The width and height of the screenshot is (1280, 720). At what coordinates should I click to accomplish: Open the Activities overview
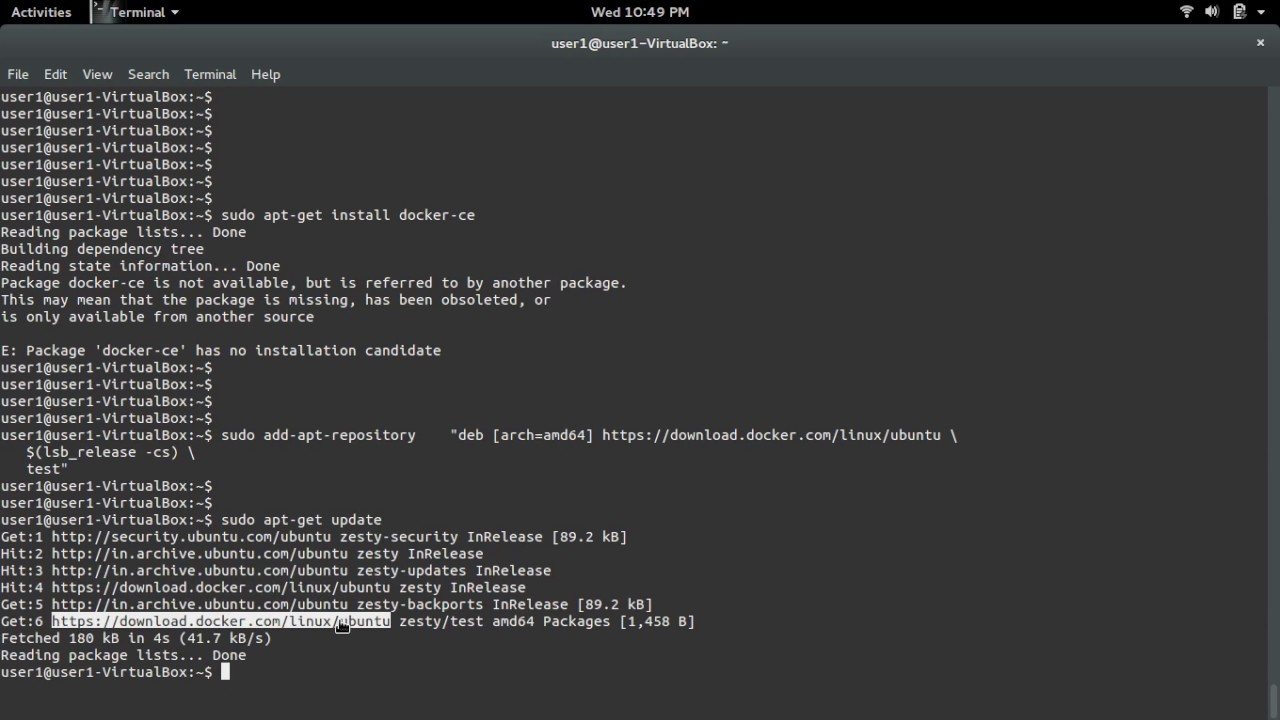click(41, 12)
